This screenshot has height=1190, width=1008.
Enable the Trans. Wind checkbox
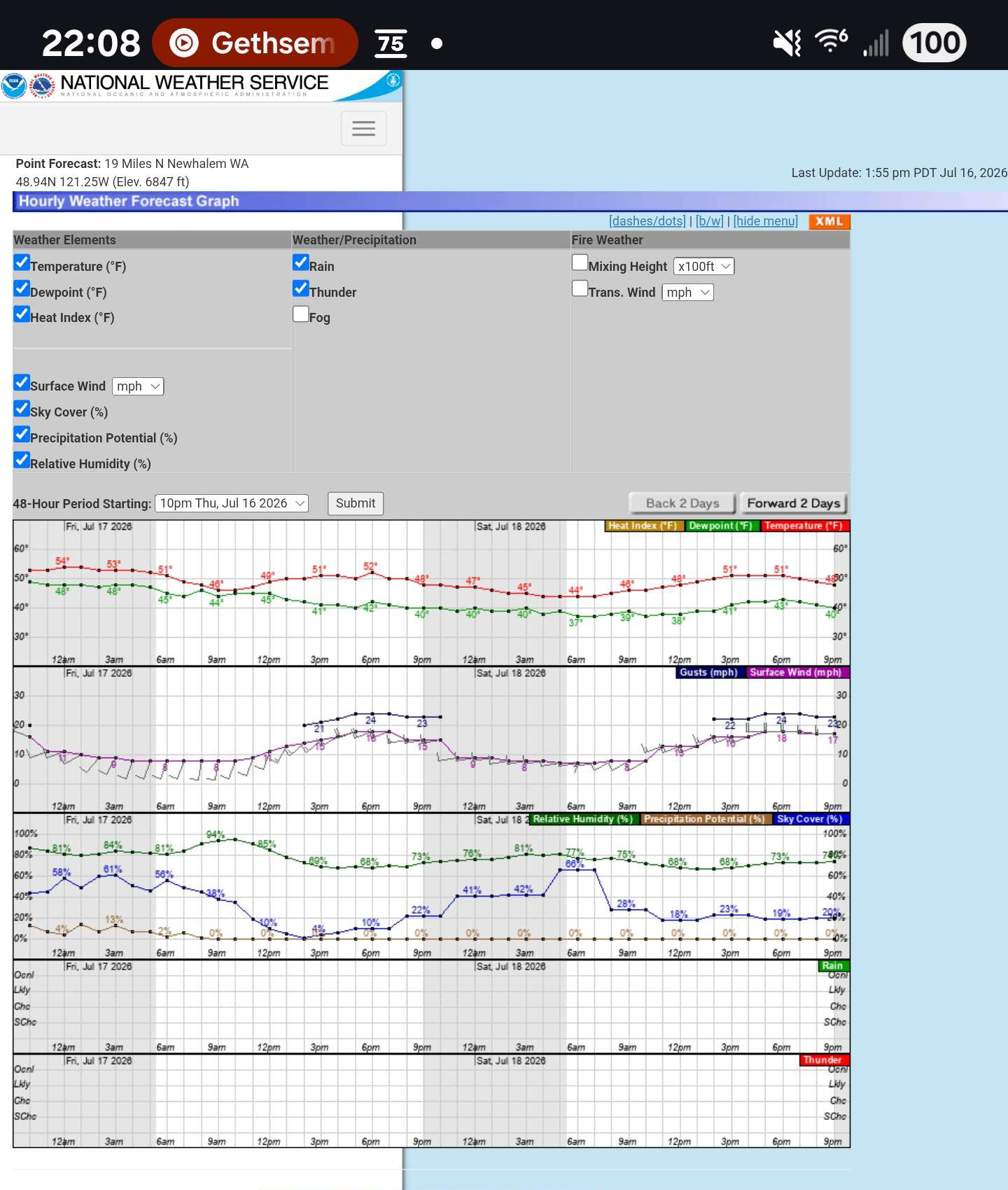(x=580, y=289)
